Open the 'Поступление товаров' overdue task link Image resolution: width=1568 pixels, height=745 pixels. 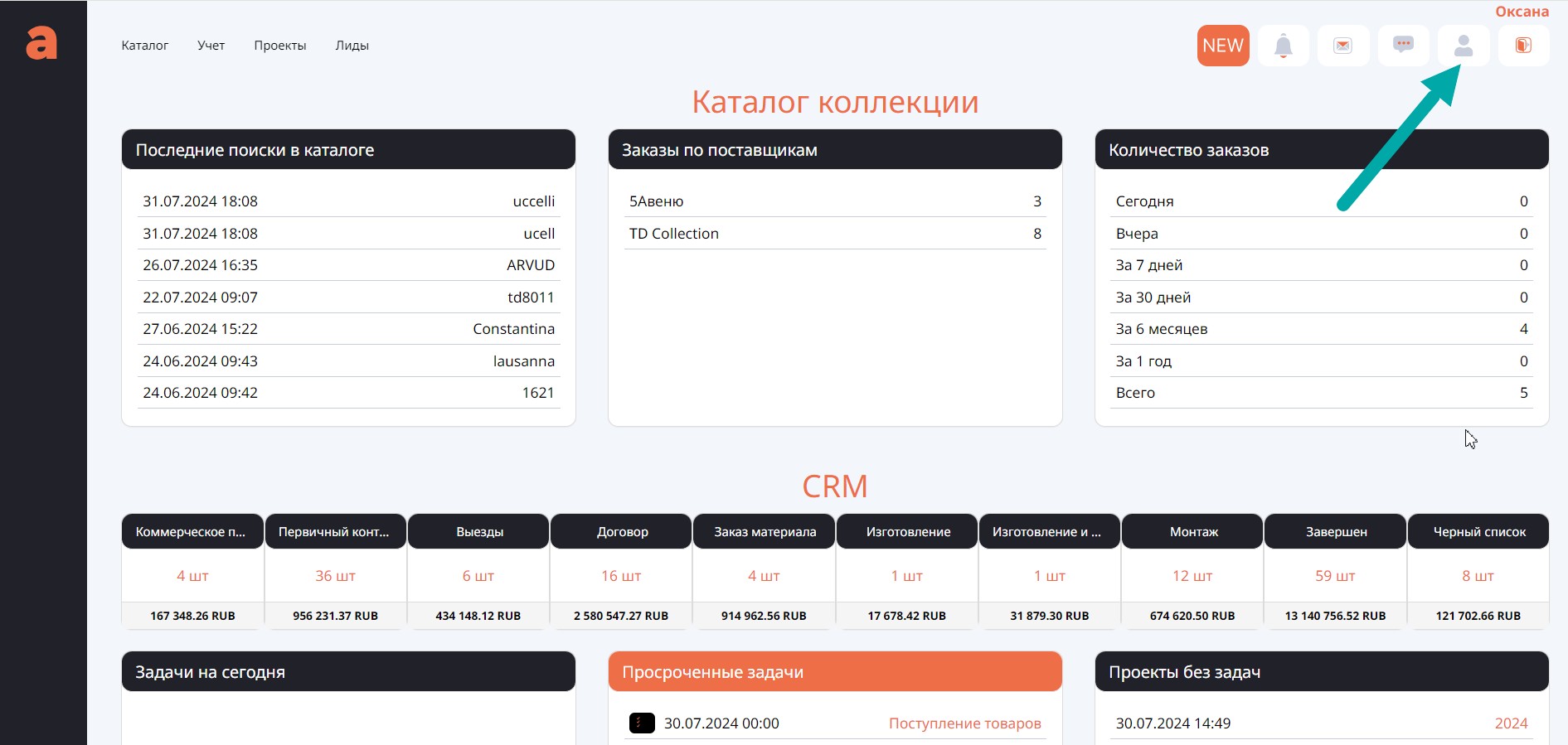(x=964, y=723)
